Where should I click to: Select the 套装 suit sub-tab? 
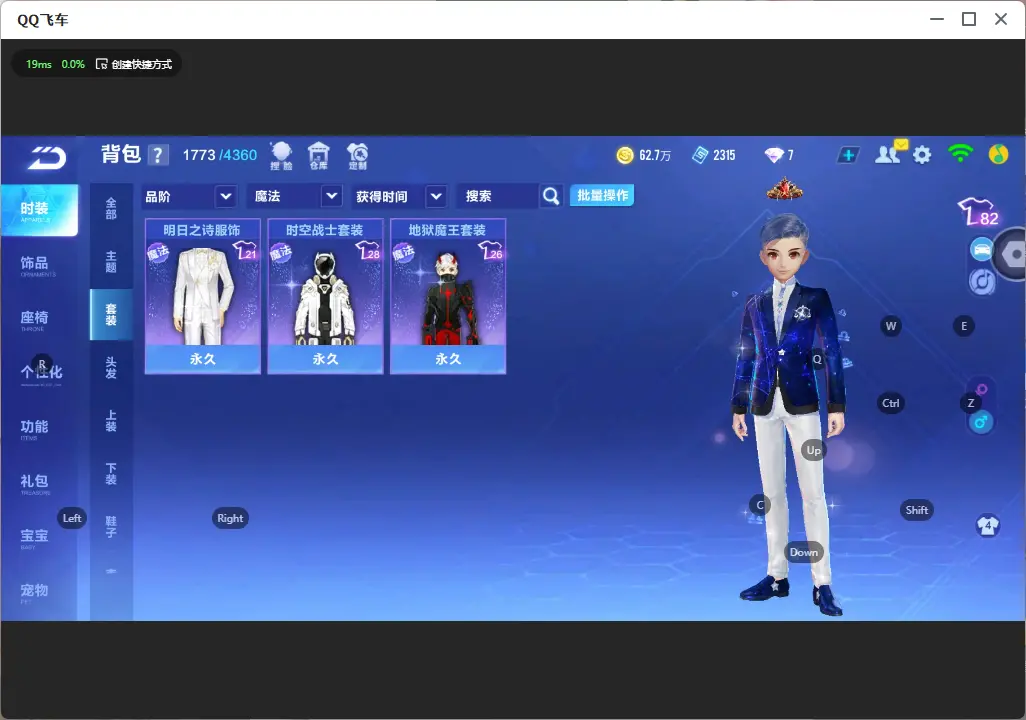111,315
